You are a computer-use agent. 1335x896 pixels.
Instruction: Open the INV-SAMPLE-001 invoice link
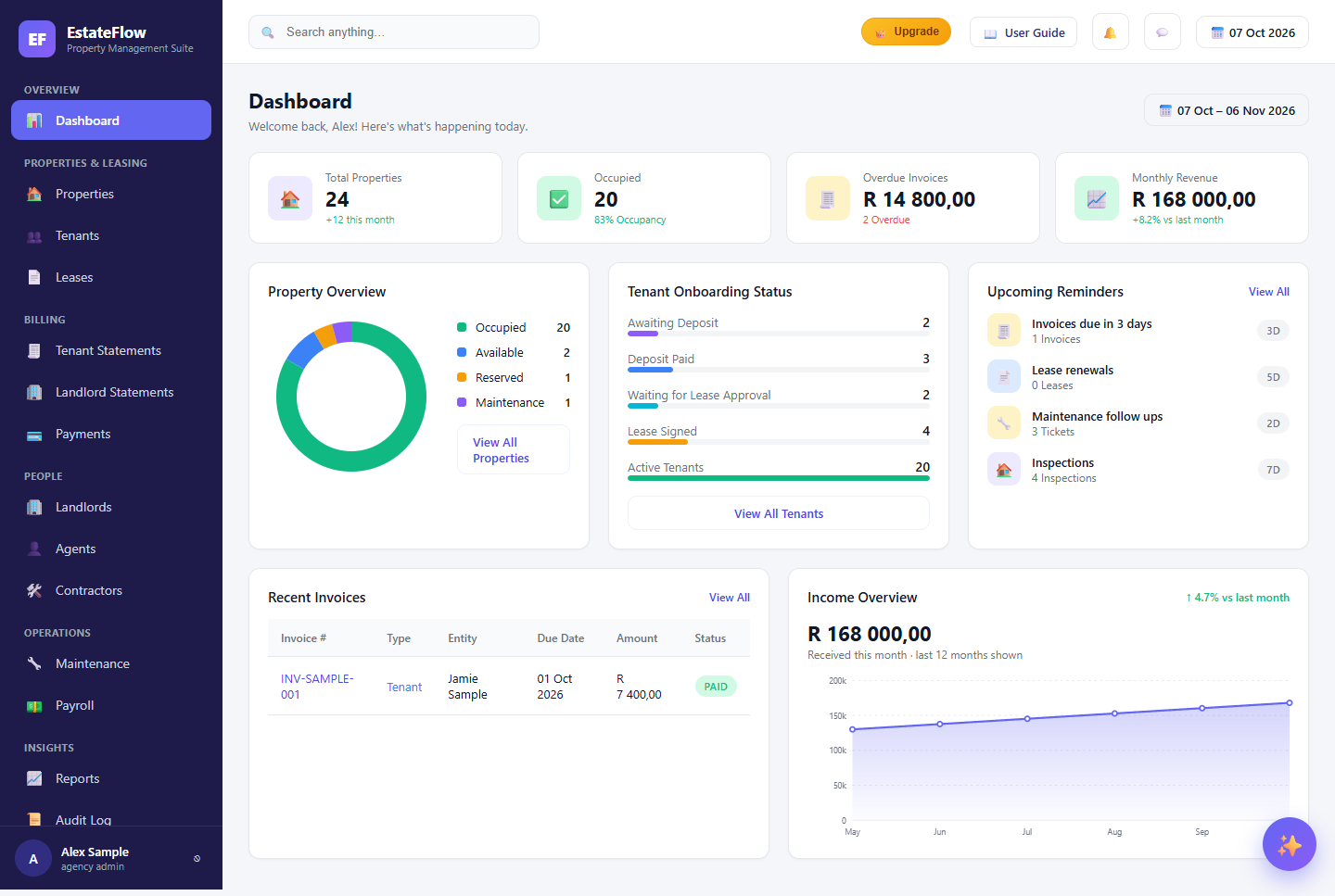317,687
